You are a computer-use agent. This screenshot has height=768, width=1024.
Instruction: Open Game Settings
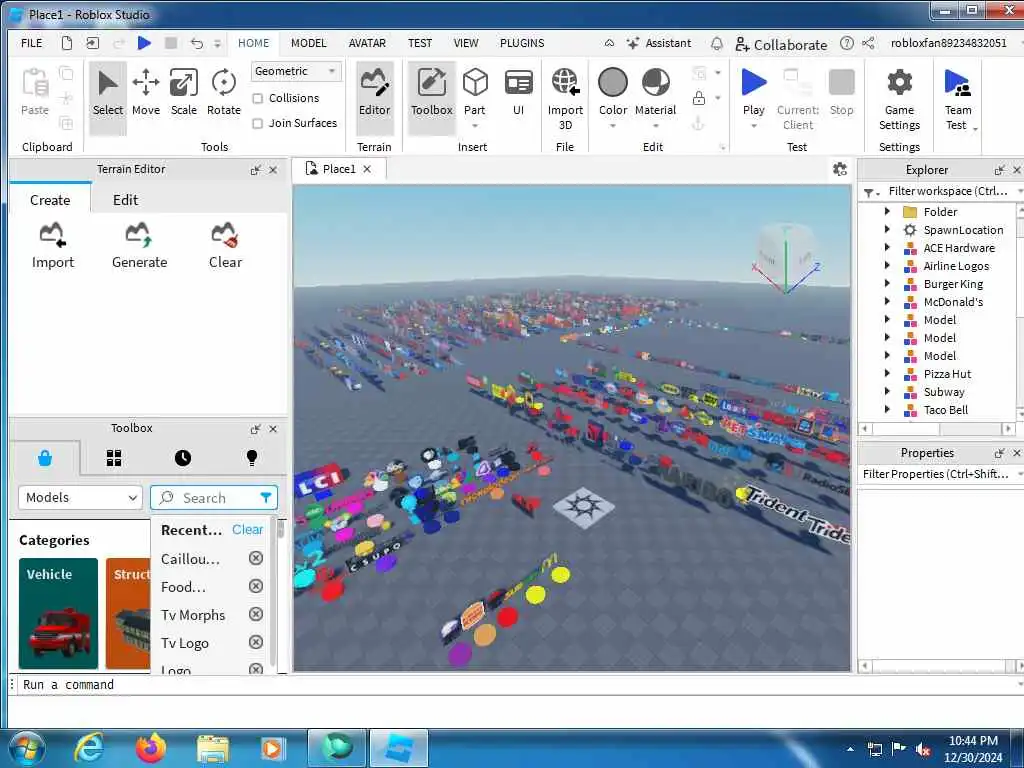click(899, 99)
